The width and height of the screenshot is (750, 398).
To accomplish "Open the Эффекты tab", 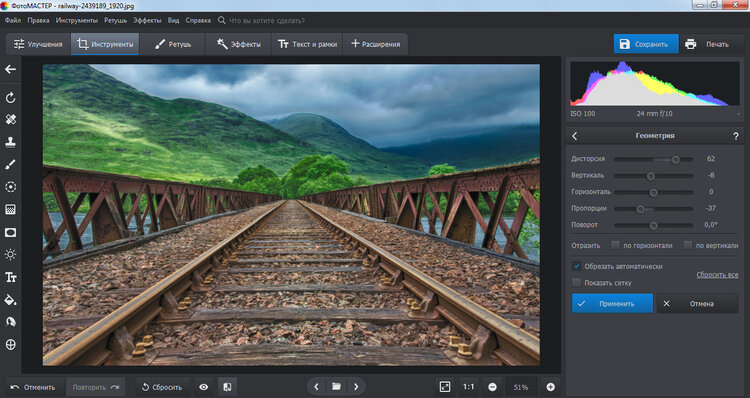I will (238, 44).
